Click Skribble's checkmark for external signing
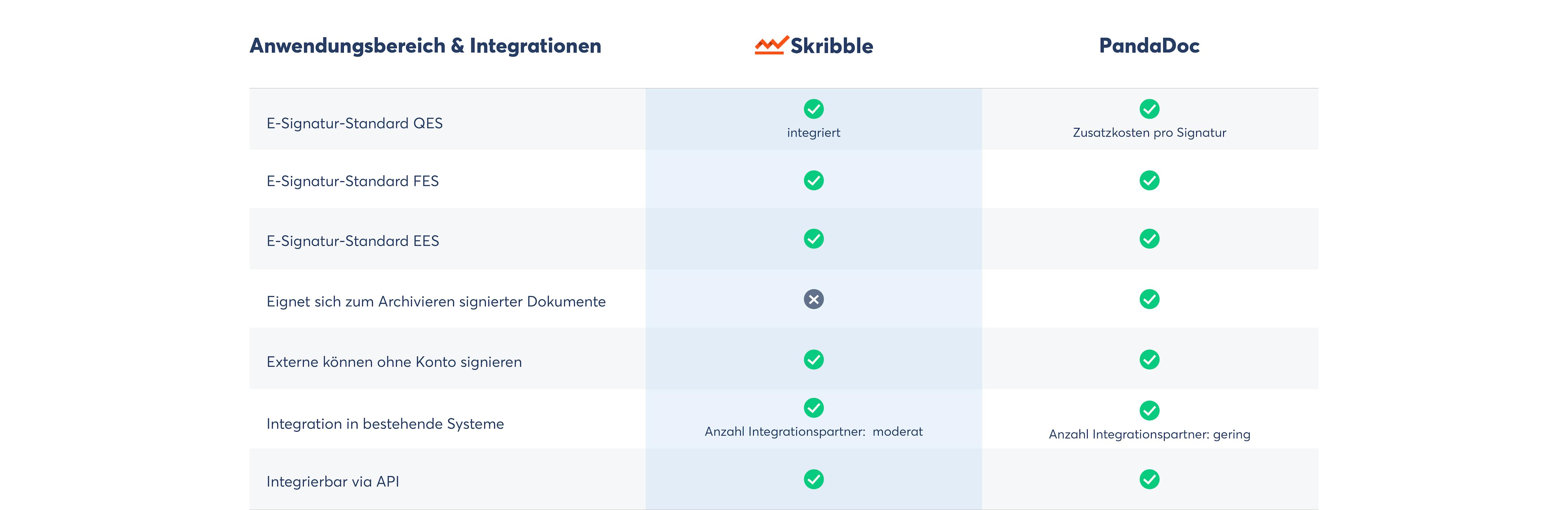Screen dimensions: 1568x510 point(813,359)
